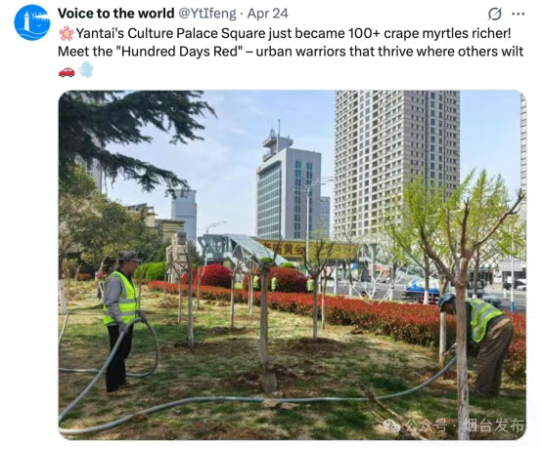Click the @YtIfeng handle
This screenshot has height=450, width=542.
[x=207, y=13]
